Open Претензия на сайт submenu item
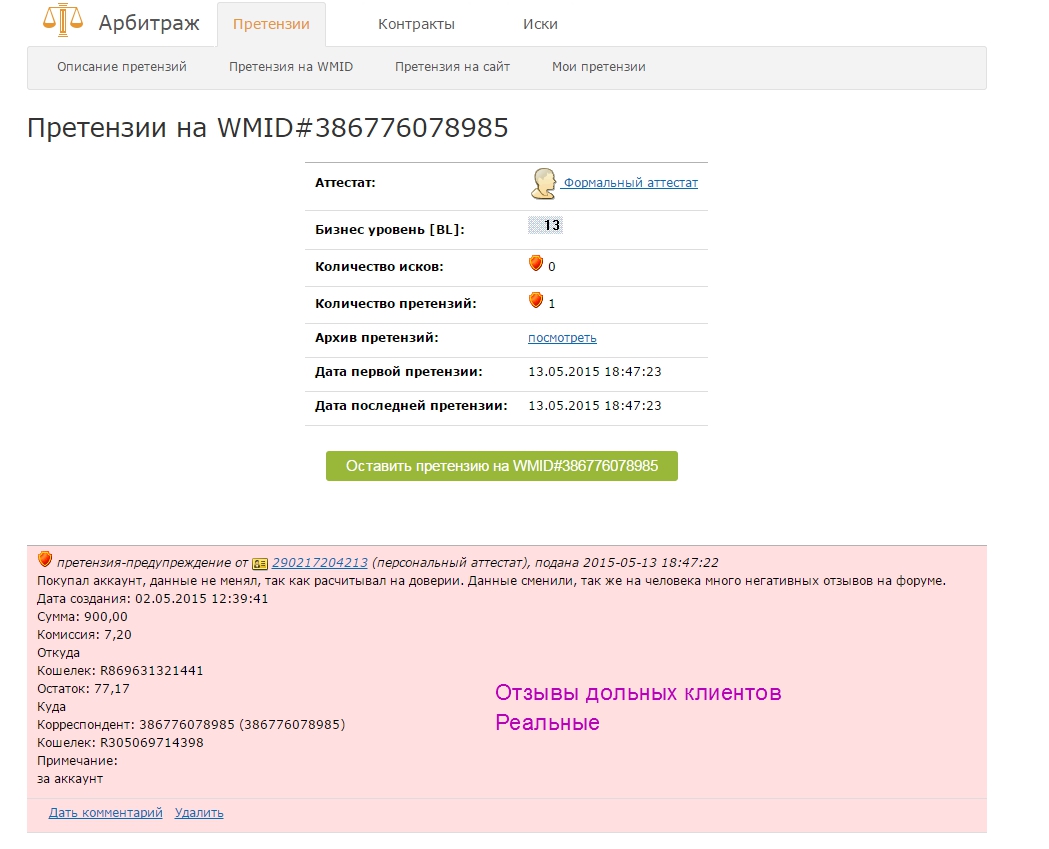The image size is (1049, 849). pyautogui.click(x=452, y=67)
